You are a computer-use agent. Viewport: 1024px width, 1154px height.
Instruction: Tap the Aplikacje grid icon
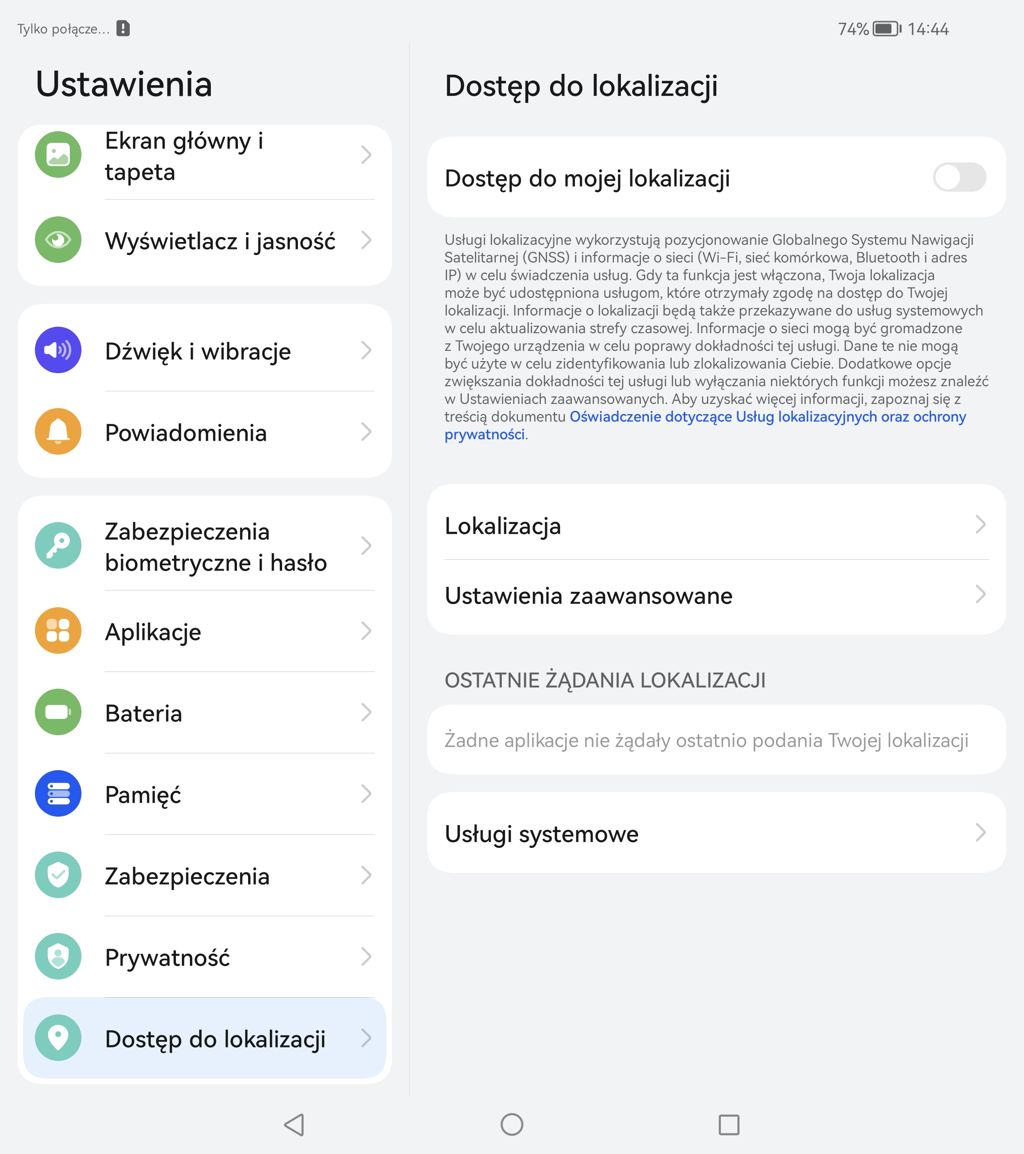58,631
